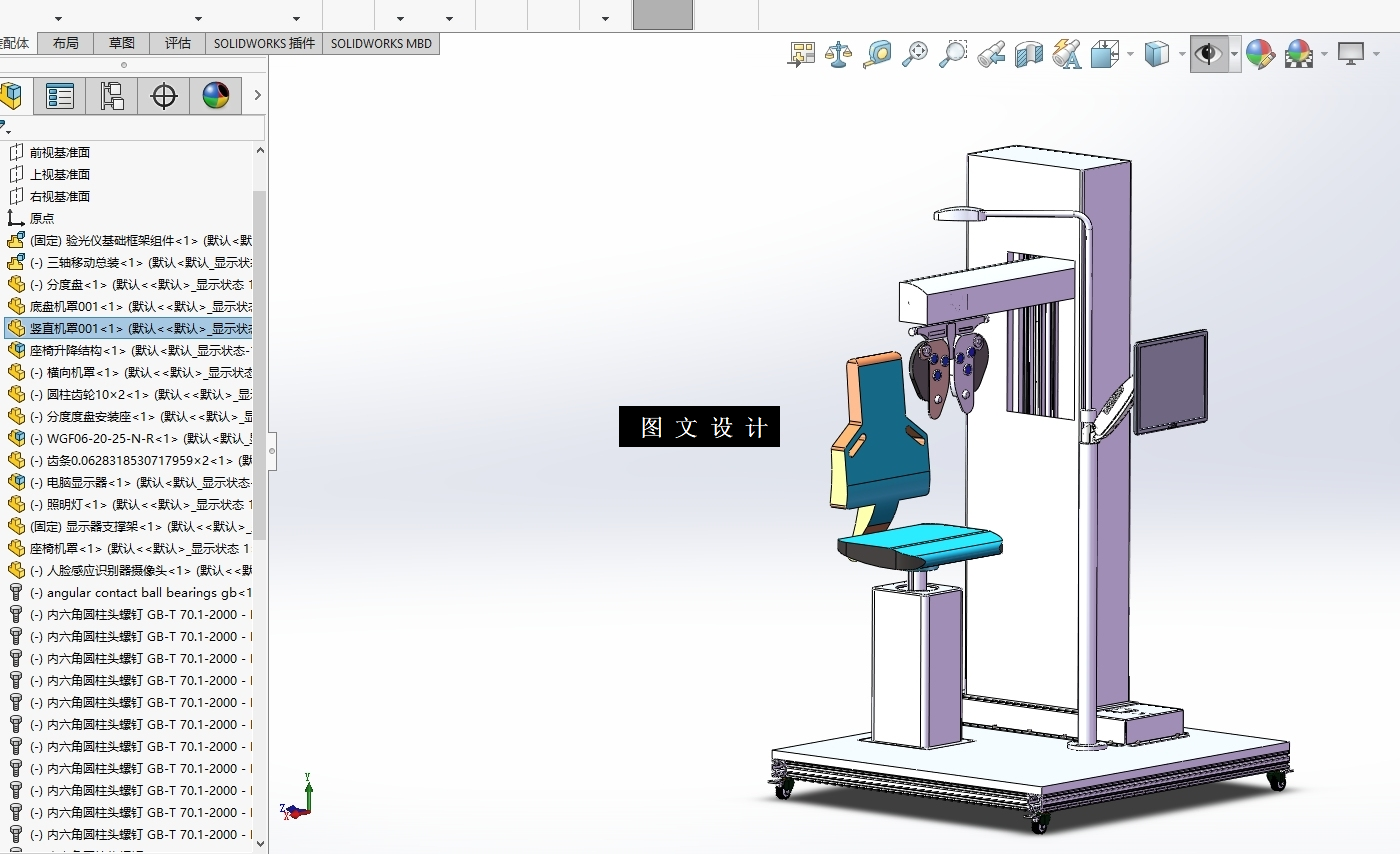This screenshot has height=854, width=1400.
Task: Open the SOLIDWORKS 插件 tab
Action: [264, 43]
